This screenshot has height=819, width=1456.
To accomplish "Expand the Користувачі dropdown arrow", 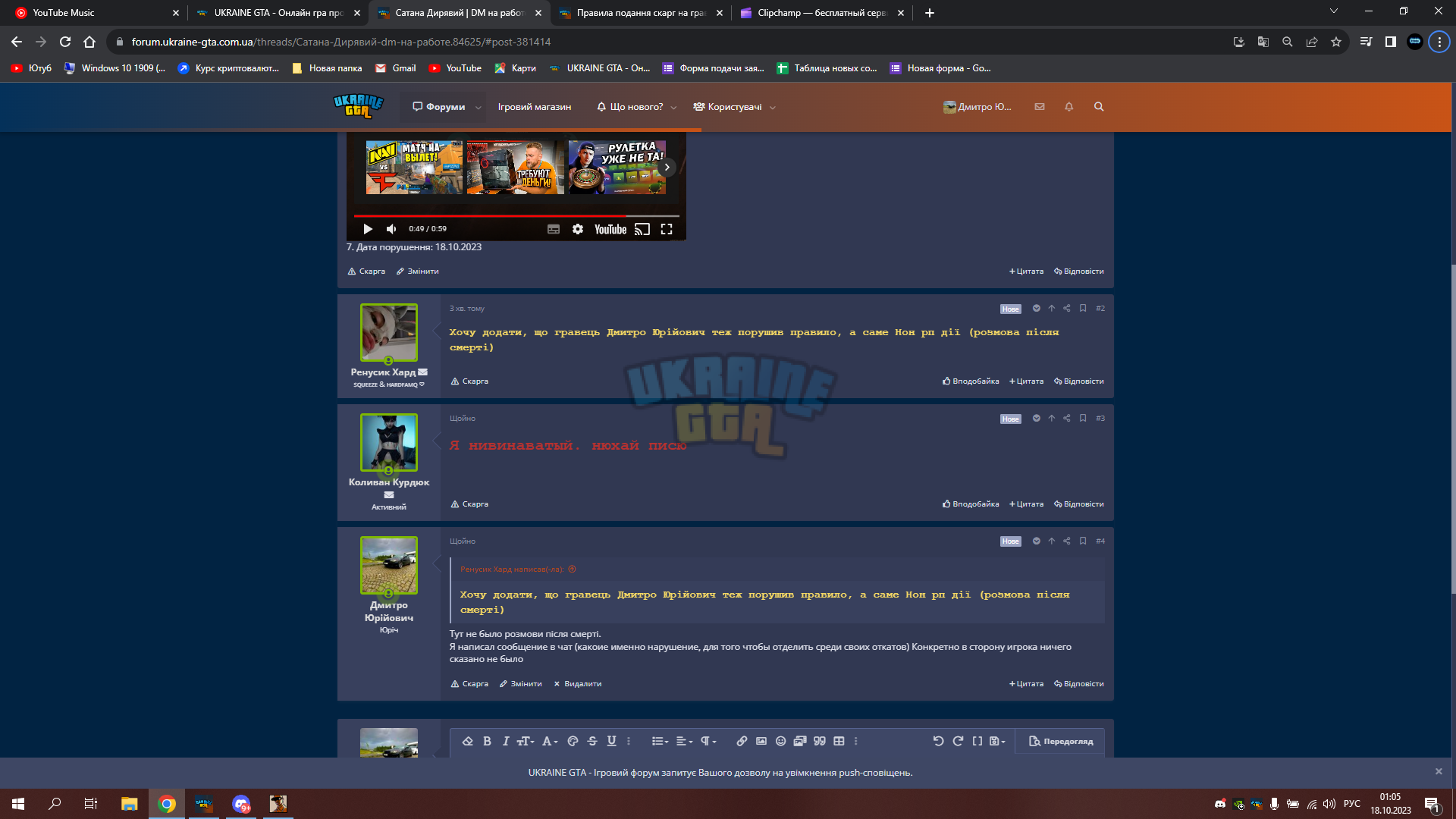I will tap(773, 107).
